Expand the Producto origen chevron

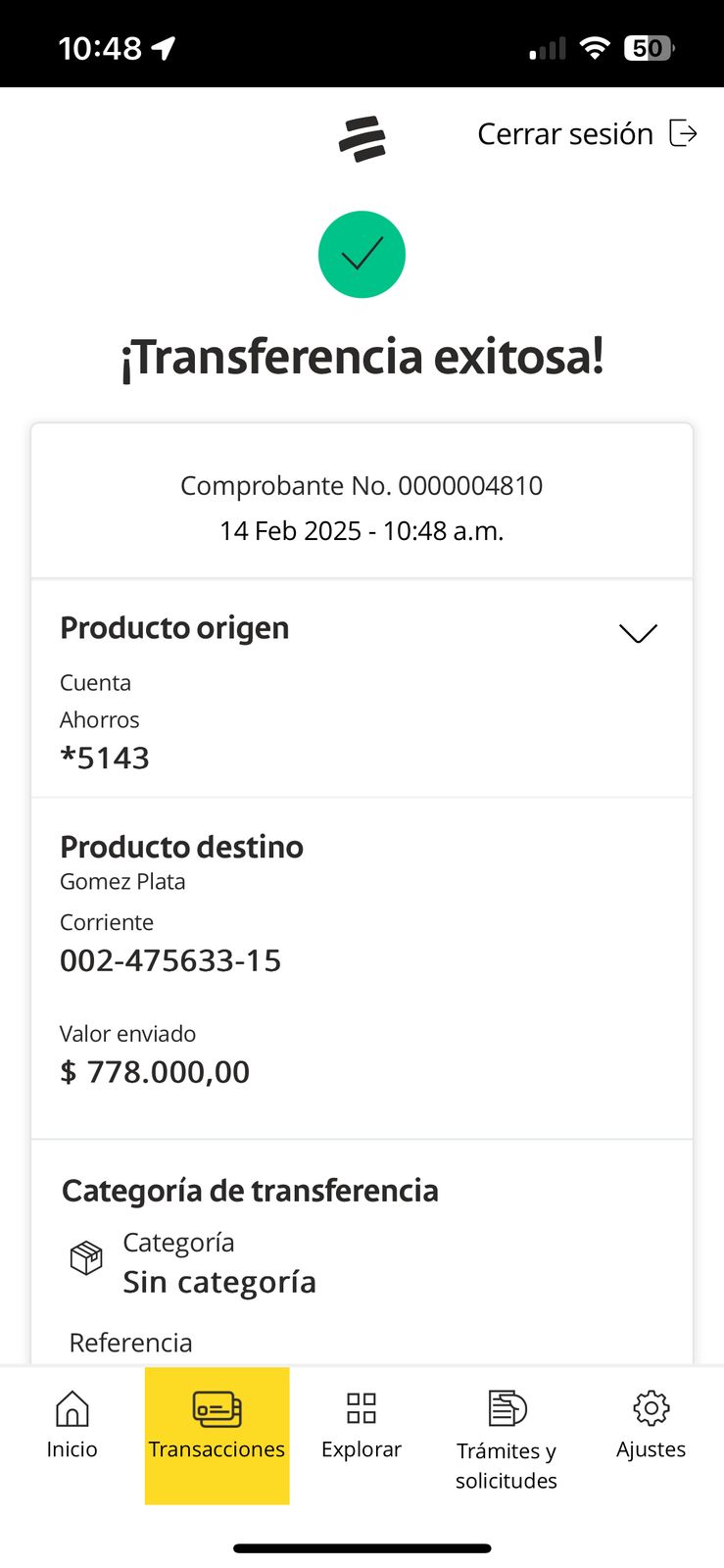(638, 633)
